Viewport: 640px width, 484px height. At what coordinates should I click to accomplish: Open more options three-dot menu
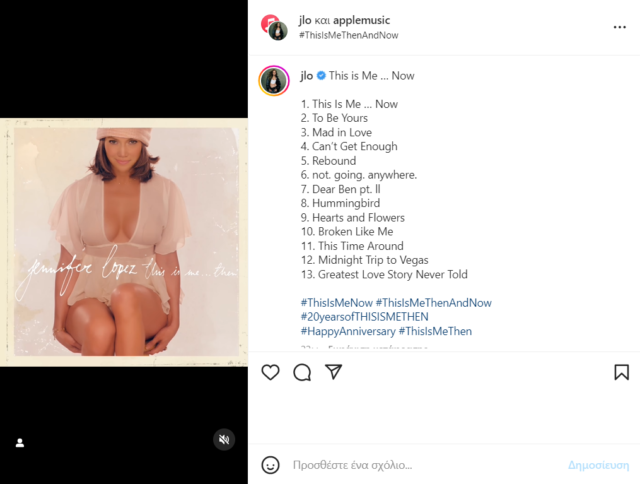(620, 27)
